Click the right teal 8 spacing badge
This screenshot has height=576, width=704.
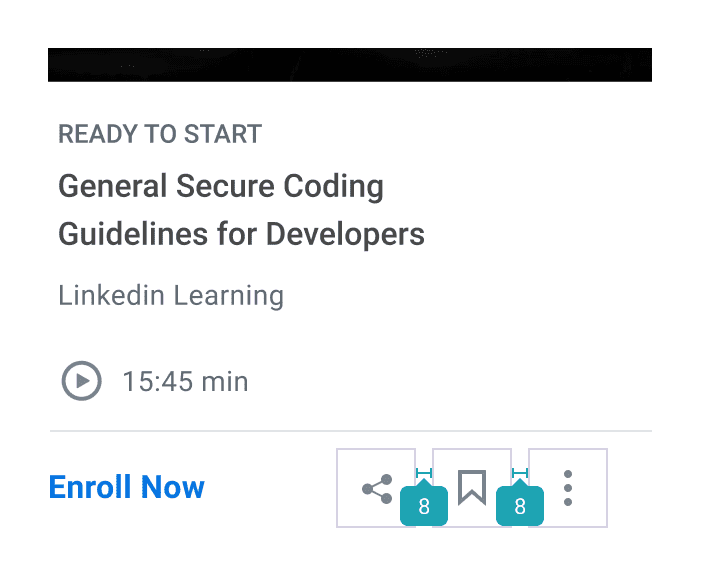click(520, 506)
